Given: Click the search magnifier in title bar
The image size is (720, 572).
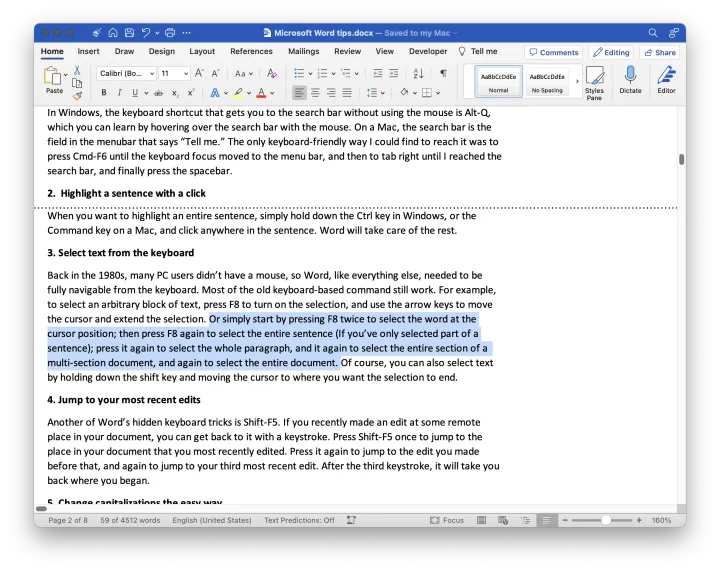Looking at the screenshot, I should pyautogui.click(x=653, y=33).
